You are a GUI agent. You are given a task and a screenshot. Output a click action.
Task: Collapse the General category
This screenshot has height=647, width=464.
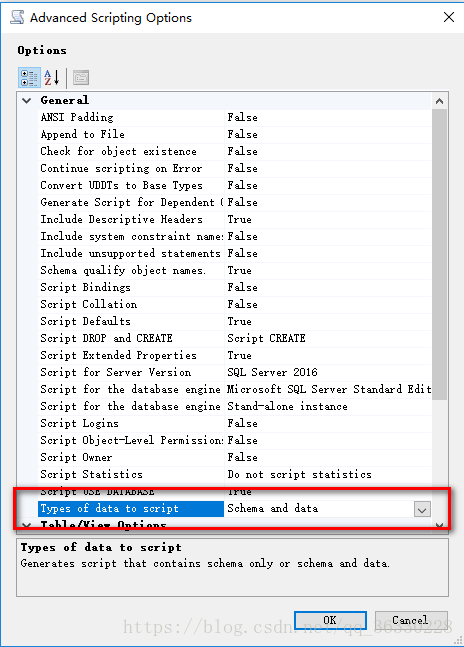click(27, 100)
